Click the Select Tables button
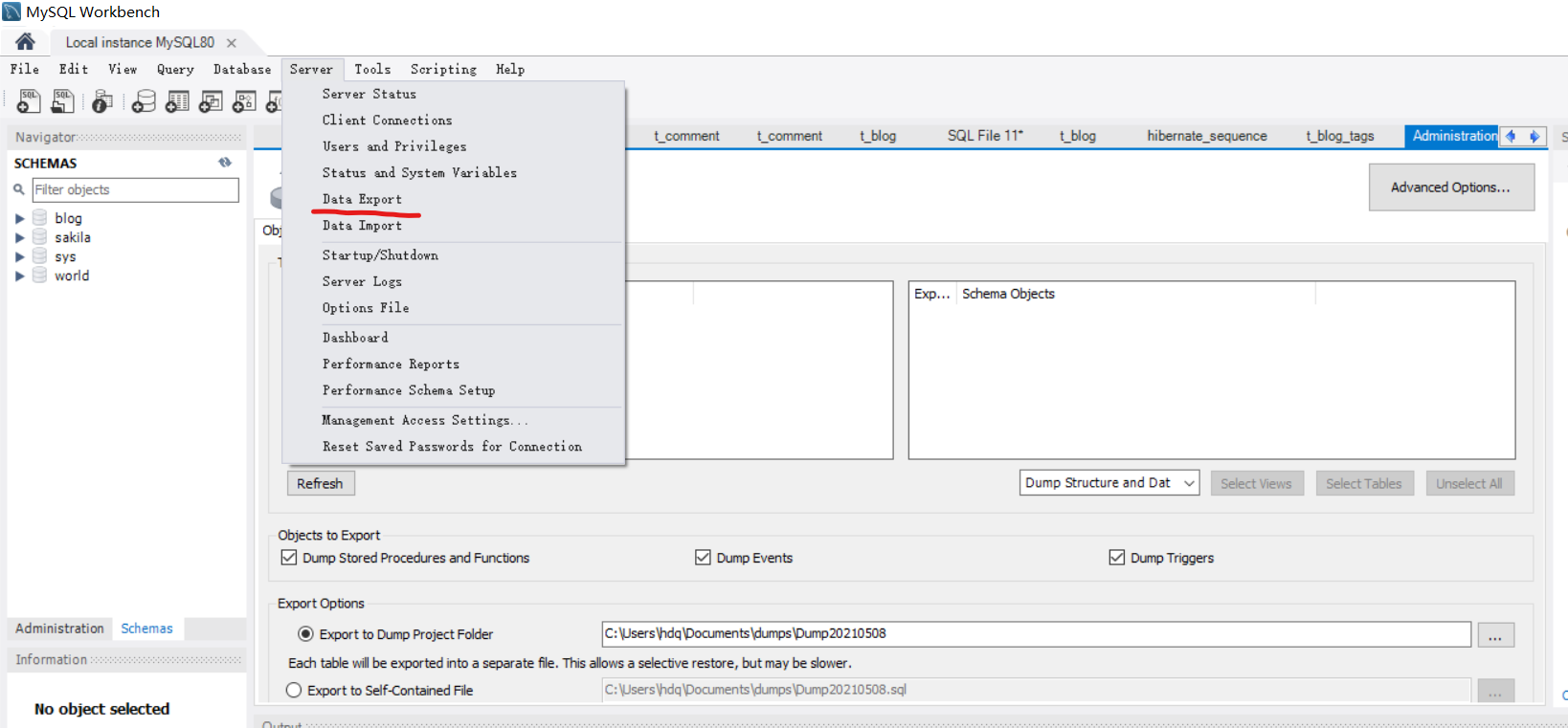The image size is (1568, 728). tap(1363, 483)
